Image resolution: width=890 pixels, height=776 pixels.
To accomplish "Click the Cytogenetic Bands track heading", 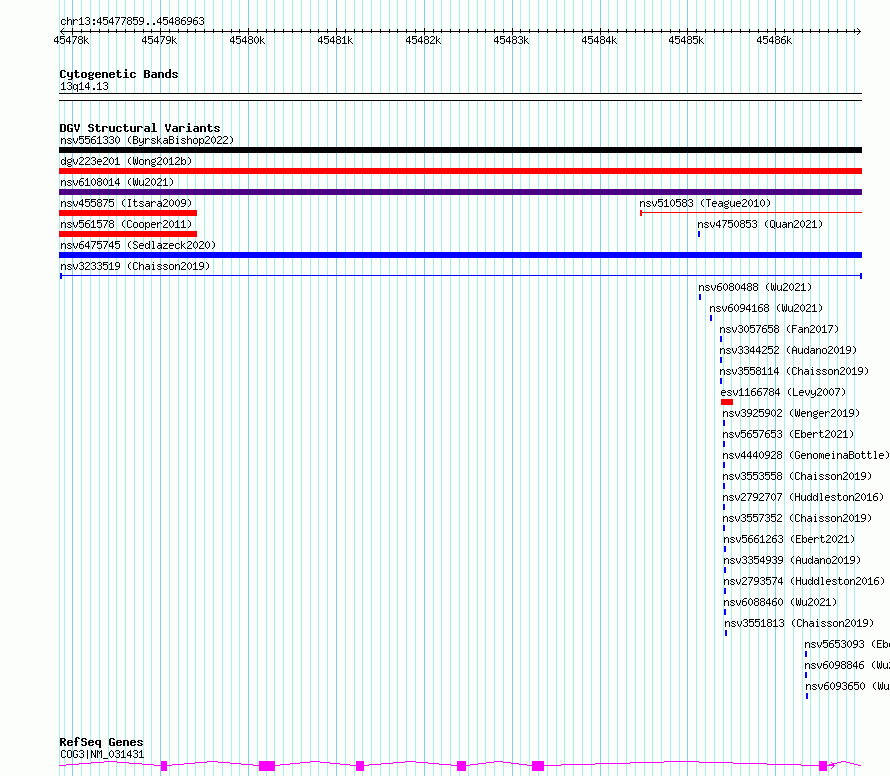I will click(x=119, y=74).
